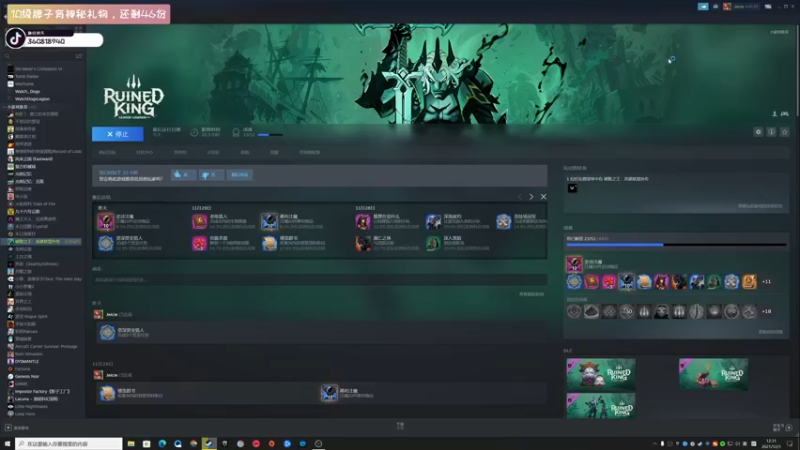Open Steam icon in Windows taskbar
800x450 pixels.
click(209, 444)
